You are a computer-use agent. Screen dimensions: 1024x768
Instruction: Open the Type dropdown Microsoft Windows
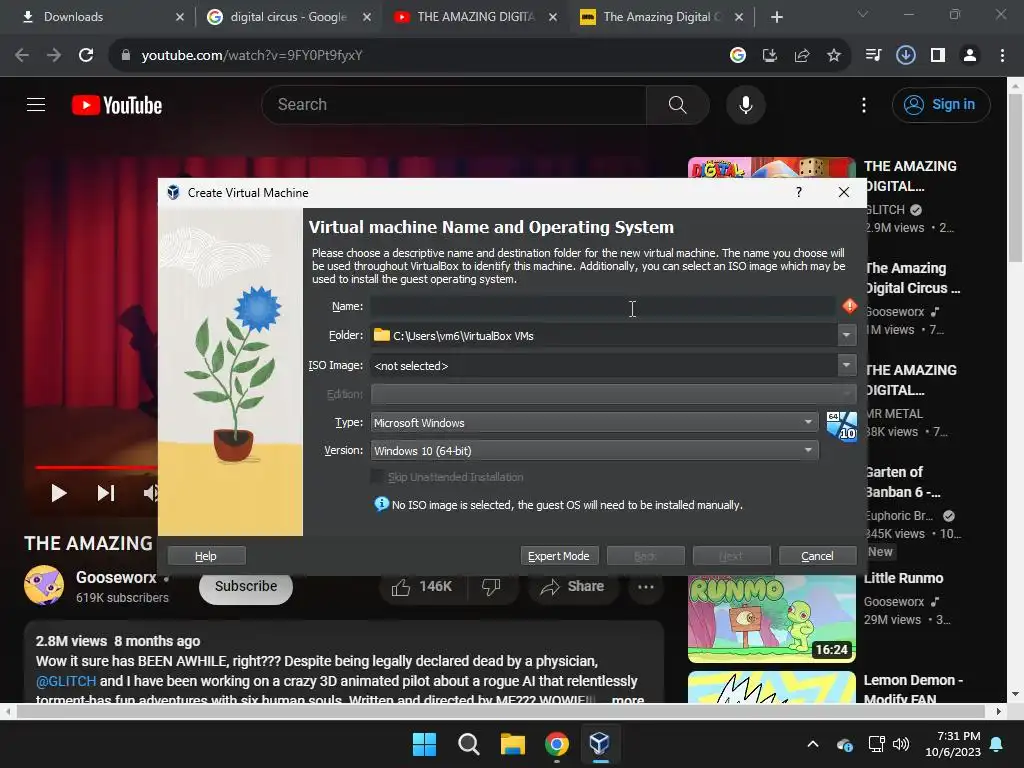tap(594, 423)
